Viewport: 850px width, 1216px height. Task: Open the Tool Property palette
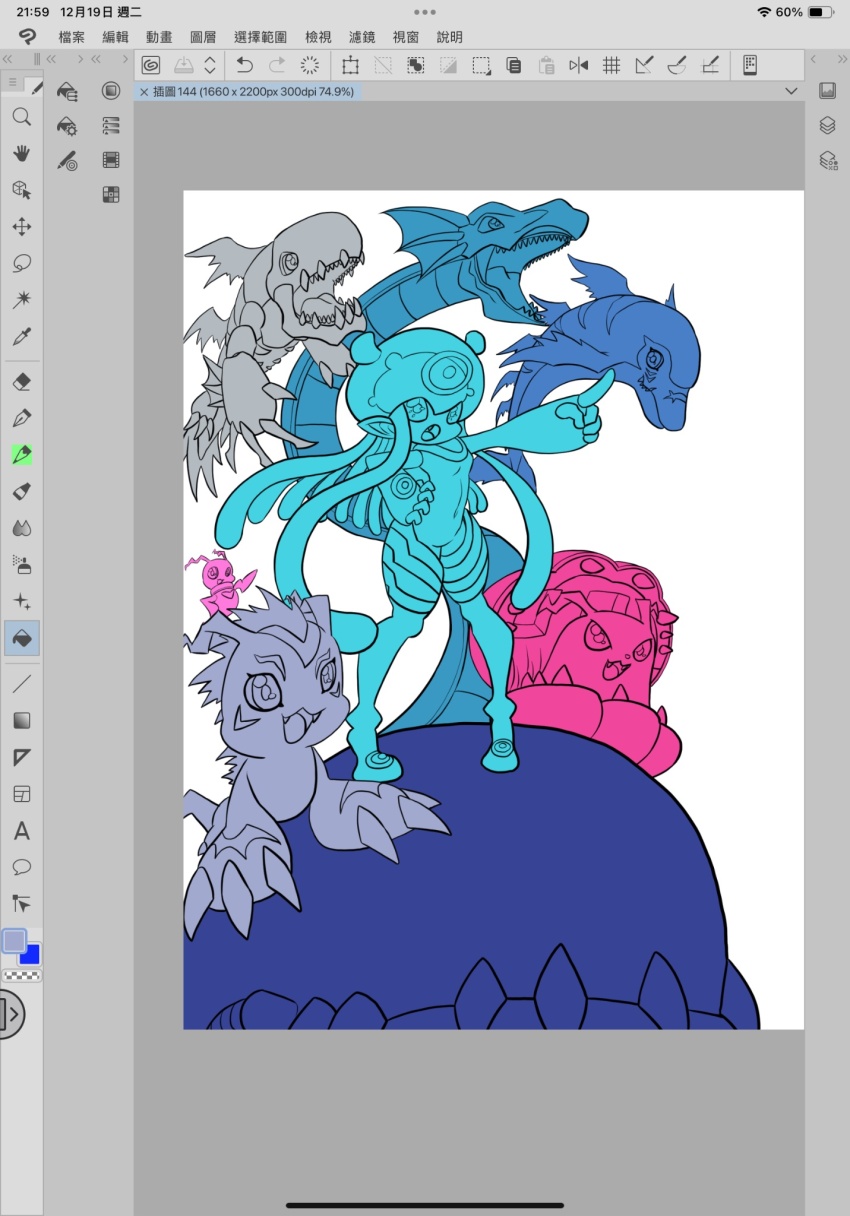(67, 126)
